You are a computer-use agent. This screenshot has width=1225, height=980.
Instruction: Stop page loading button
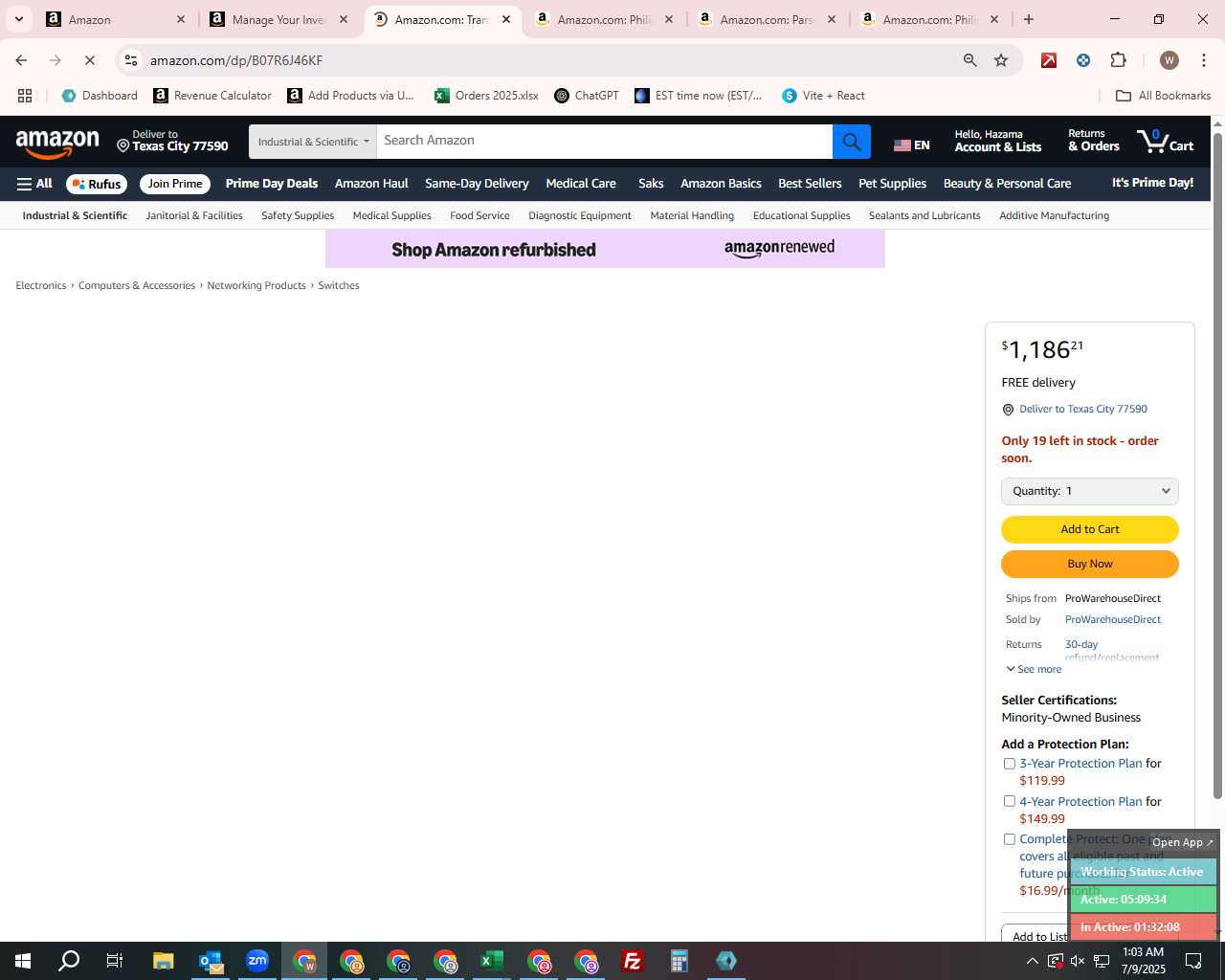tap(89, 60)
